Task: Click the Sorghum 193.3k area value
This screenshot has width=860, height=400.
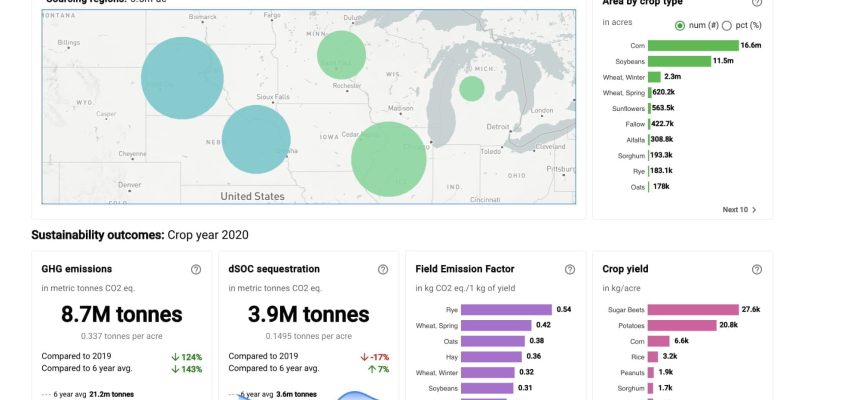Action: click(x=661, y=155)
